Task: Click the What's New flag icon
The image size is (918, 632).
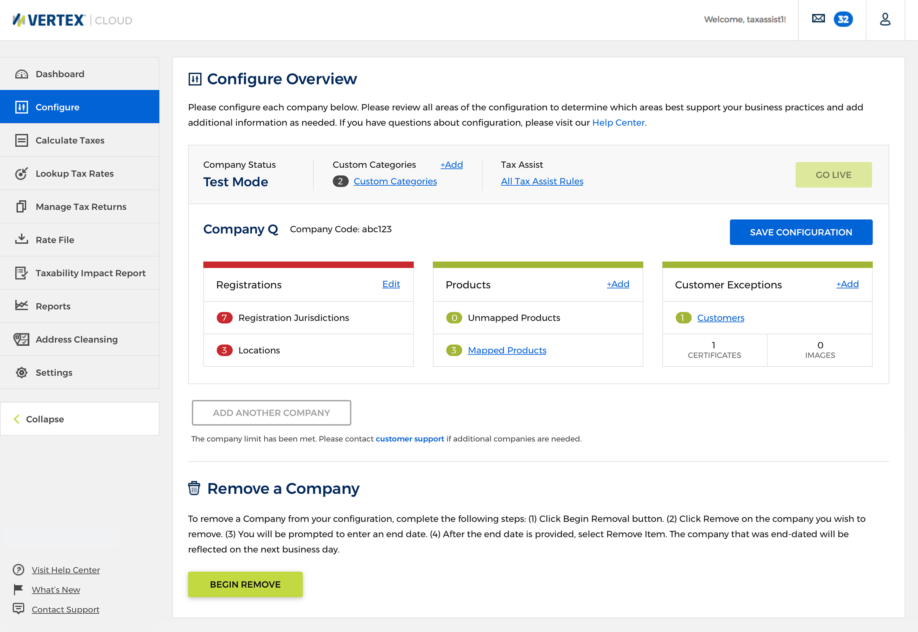Action: click(x=18, y=589)
